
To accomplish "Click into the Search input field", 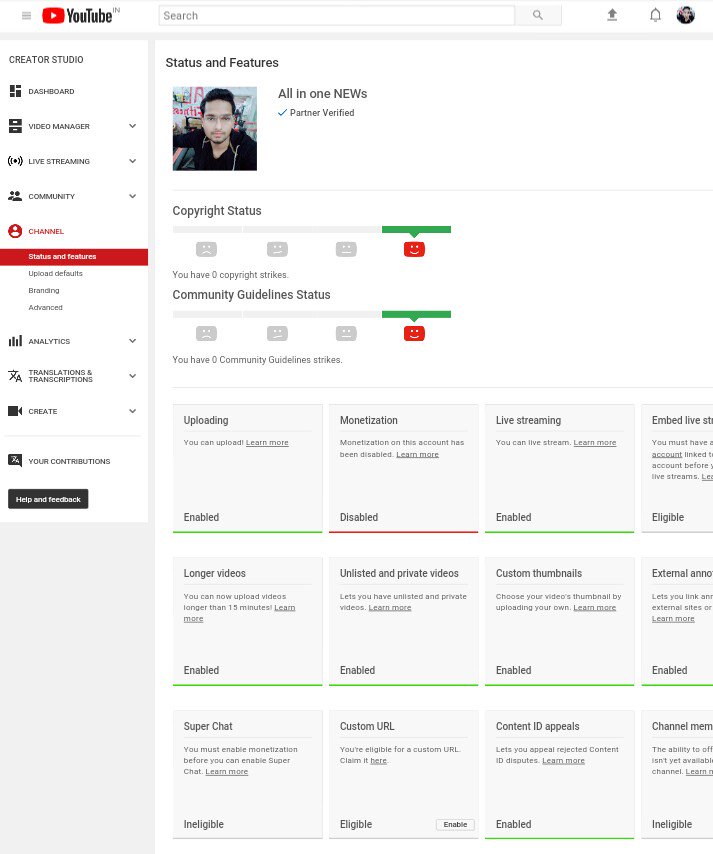I will coord(337,15).
